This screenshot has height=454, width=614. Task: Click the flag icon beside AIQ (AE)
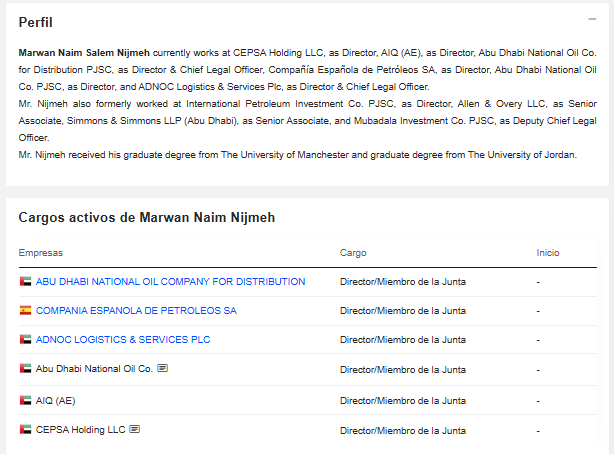[25, 400]
